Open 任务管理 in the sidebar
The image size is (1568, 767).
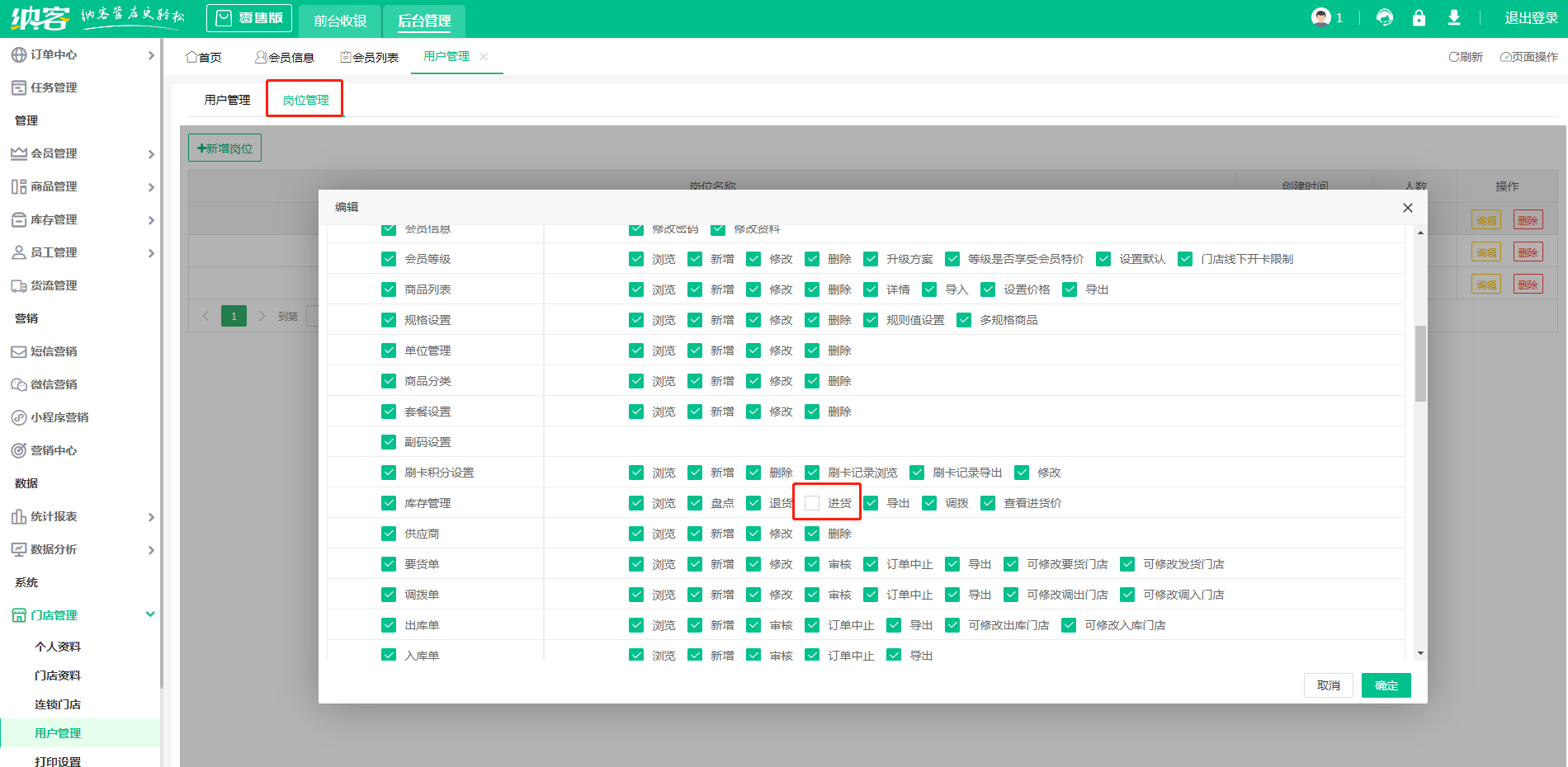coord(54,87)
